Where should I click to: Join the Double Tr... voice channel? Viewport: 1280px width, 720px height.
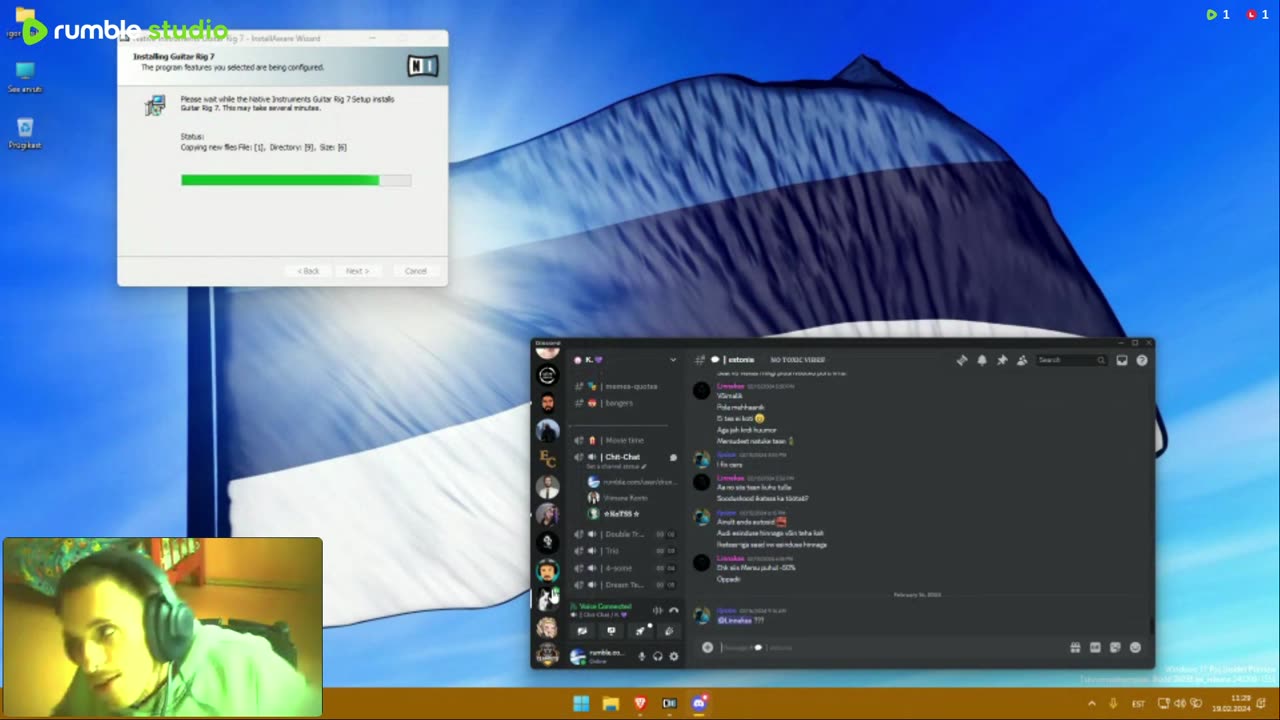tap(625, 534)
